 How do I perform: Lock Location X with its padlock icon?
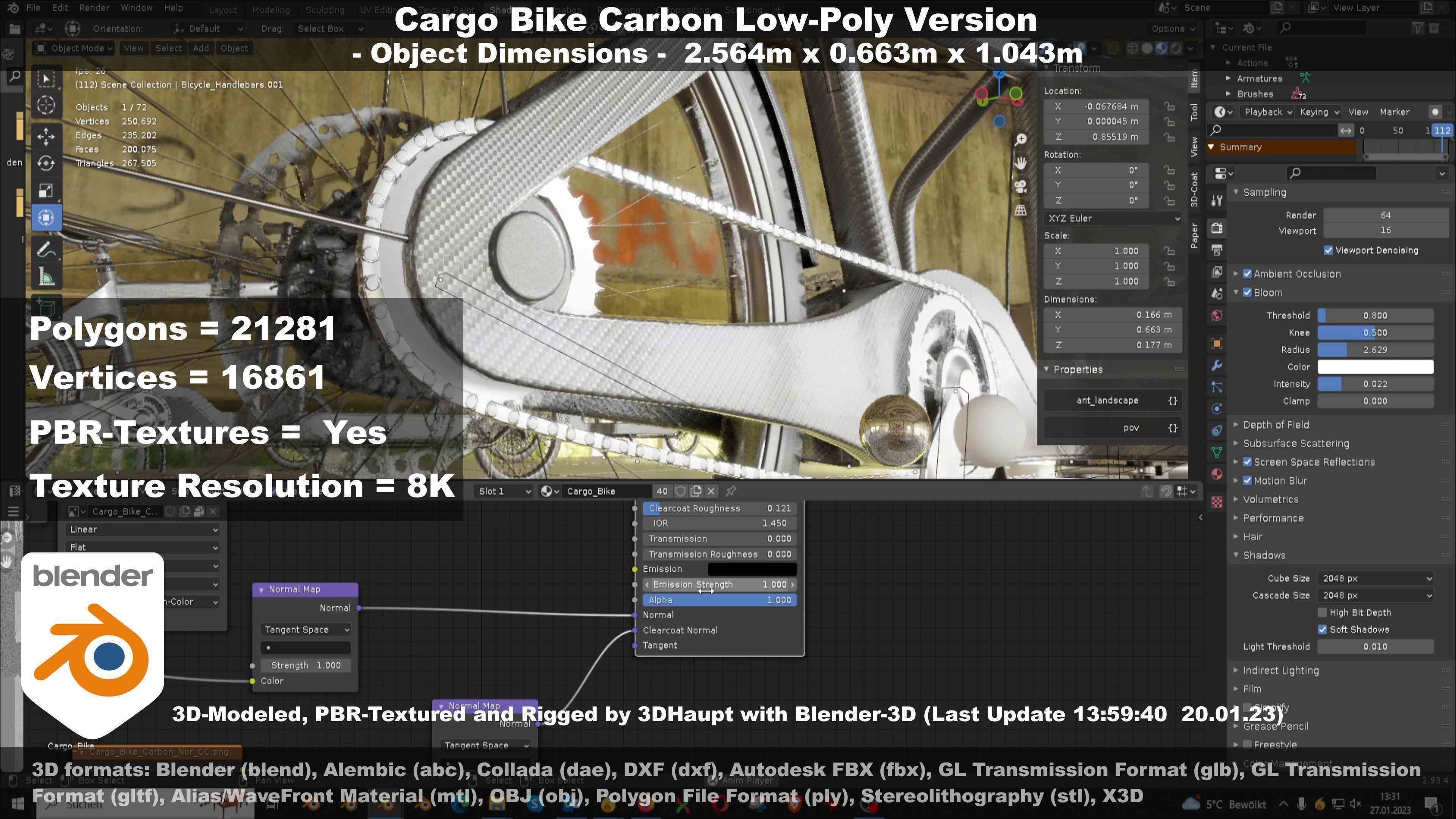(x=1169, y=106)
